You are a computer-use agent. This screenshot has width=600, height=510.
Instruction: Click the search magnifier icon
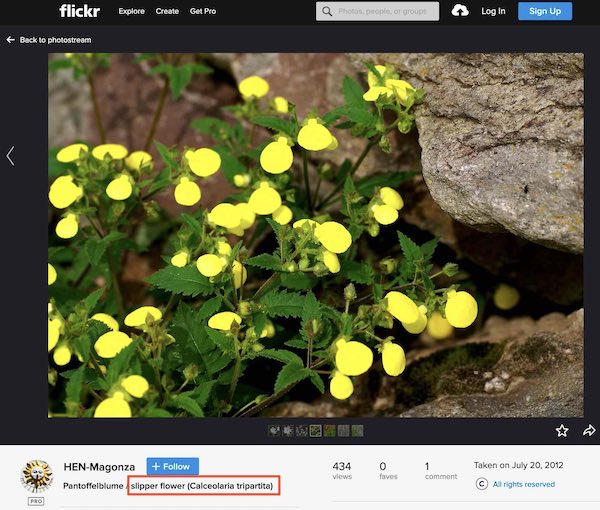(x=327, y=11)
